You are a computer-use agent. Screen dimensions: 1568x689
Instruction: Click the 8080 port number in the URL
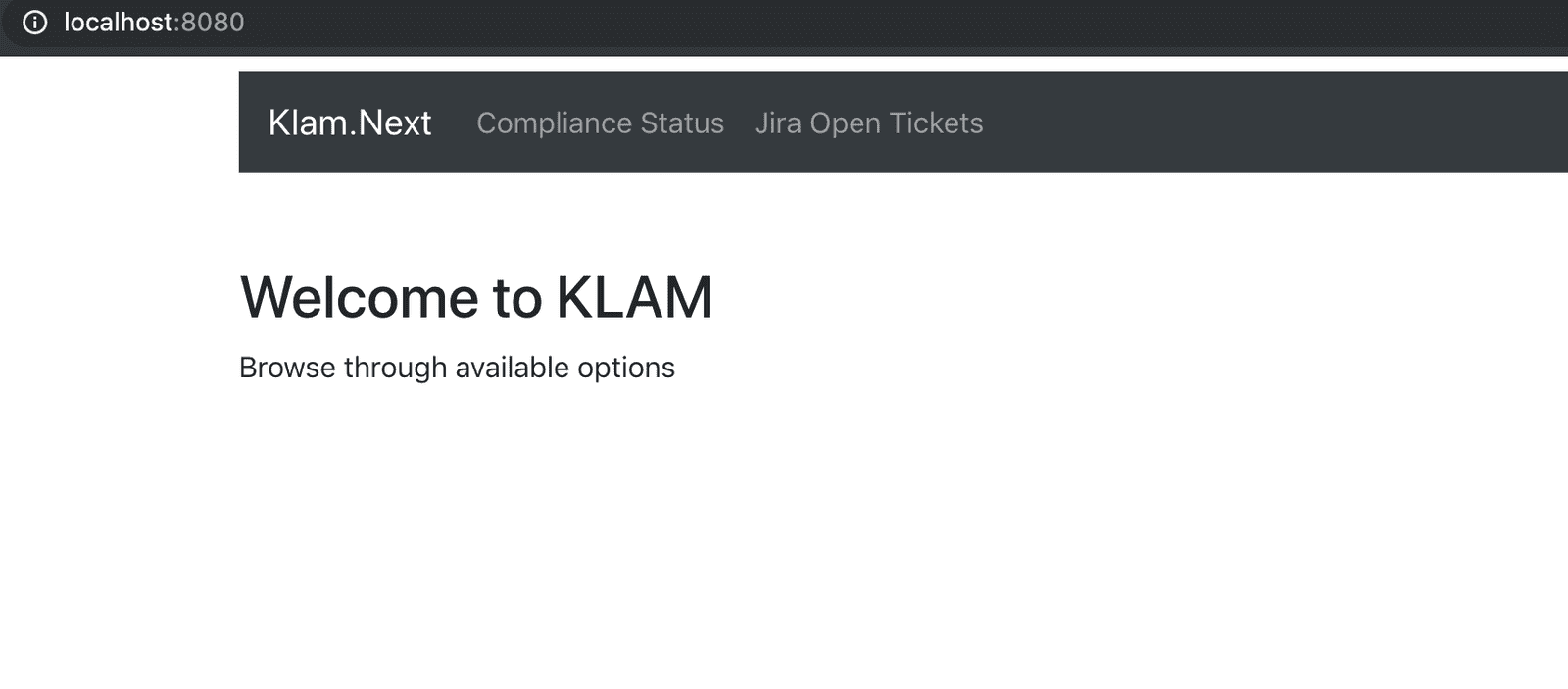click(x=213, y=22)
